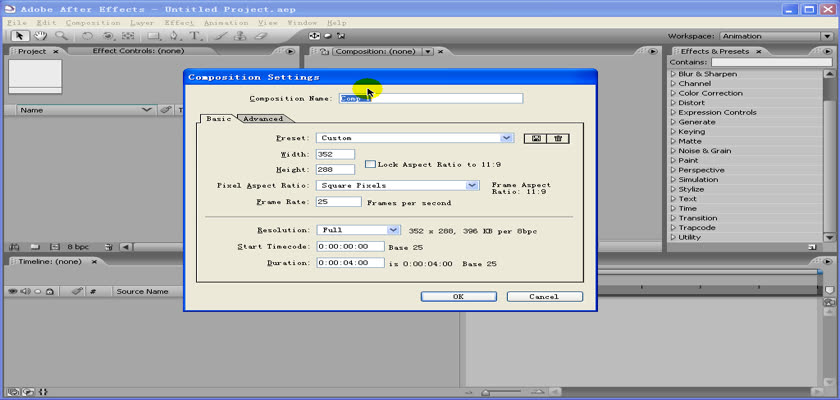Open the File menu
Image resolution: width=840 pixels, height=400 pixels.
pos(17,23)
